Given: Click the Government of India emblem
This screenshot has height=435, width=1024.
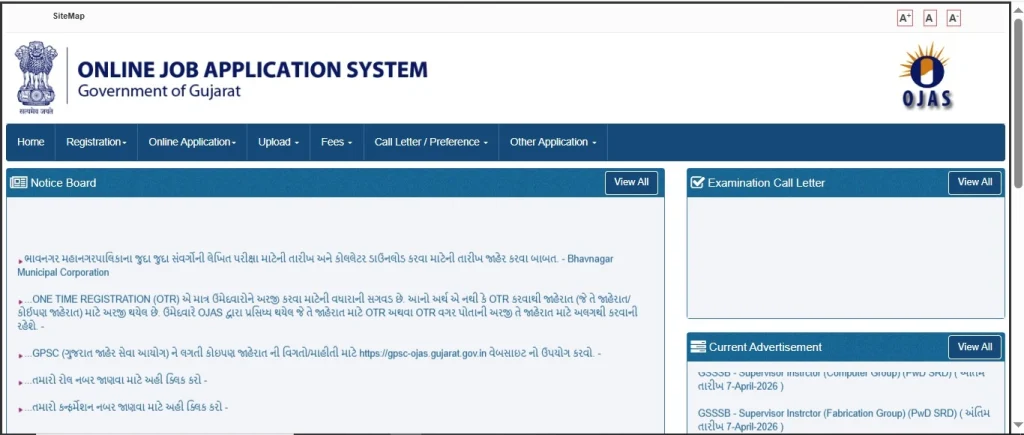Looking at the screenshot, I should (36, 77).
